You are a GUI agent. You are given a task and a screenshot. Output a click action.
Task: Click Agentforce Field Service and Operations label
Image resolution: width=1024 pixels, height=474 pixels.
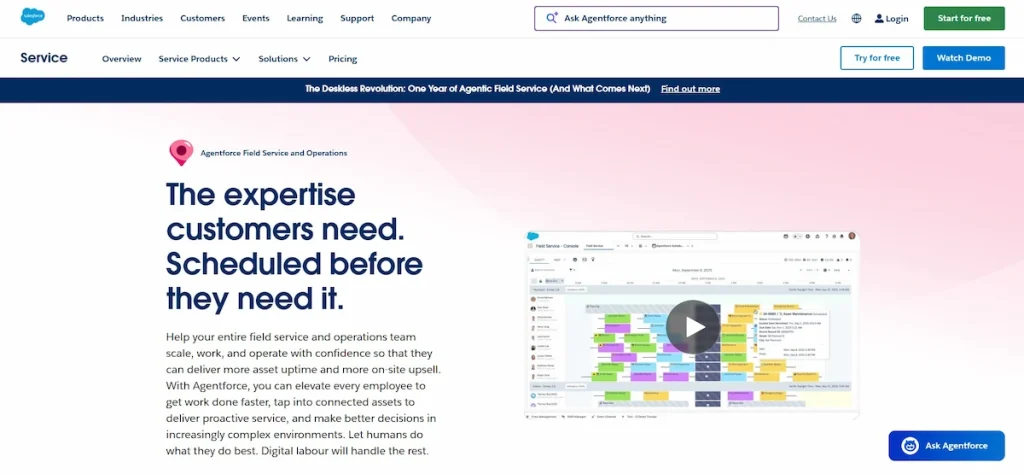(274, 153)
